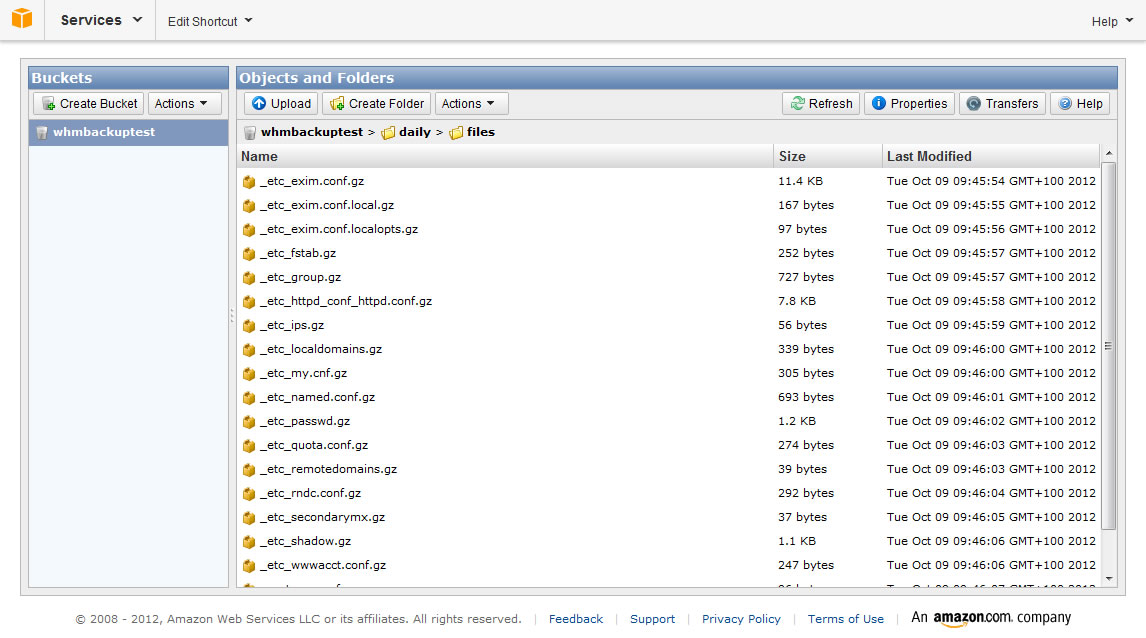Click the file icon for _etc_my.cnf.gz

(x=249, y=373)
